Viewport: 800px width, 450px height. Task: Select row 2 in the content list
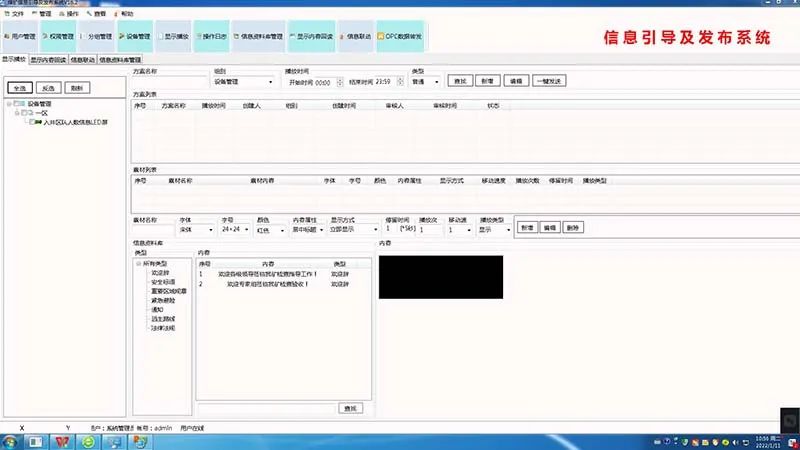(284, 284)
